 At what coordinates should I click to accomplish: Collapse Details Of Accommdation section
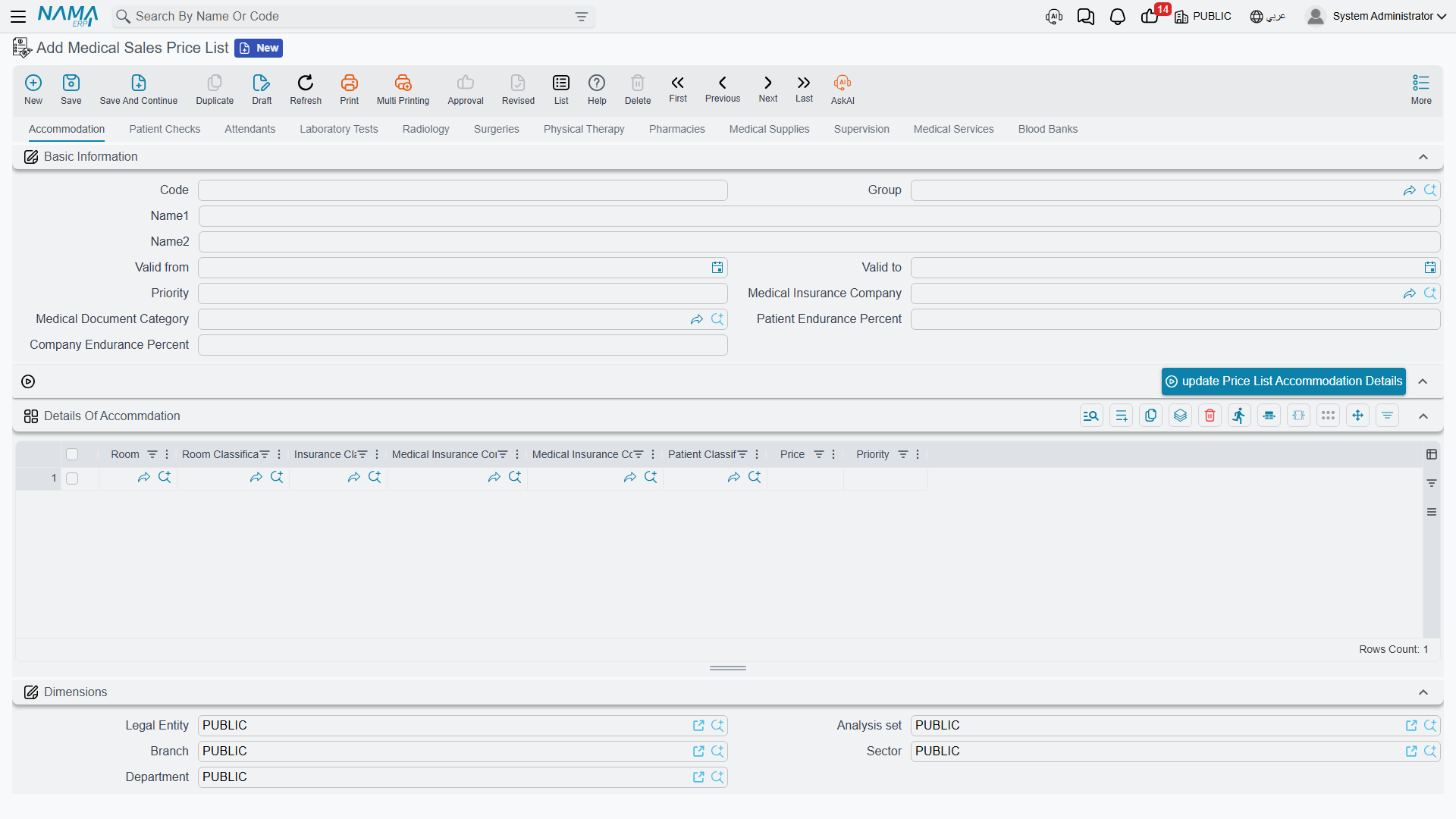1423,416
